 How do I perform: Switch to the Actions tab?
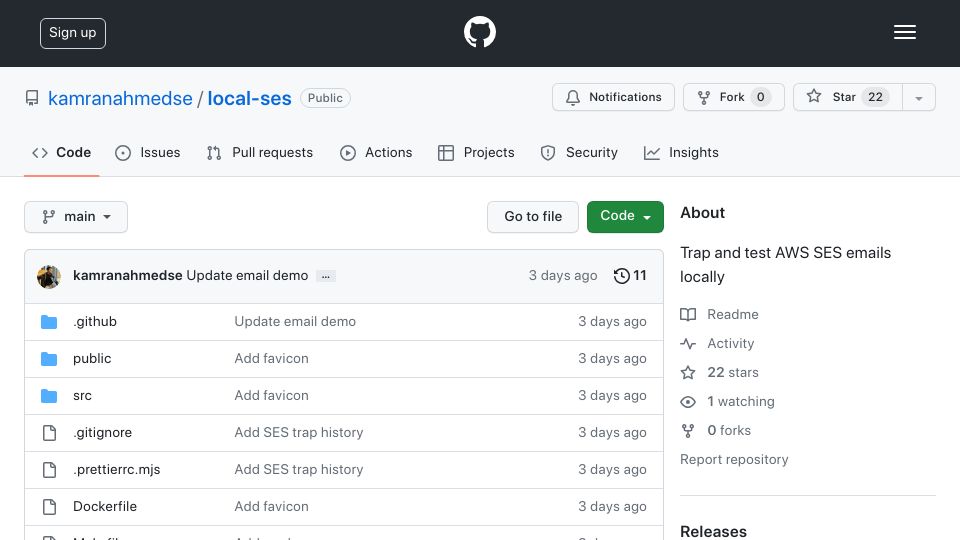tap(376, 152)
